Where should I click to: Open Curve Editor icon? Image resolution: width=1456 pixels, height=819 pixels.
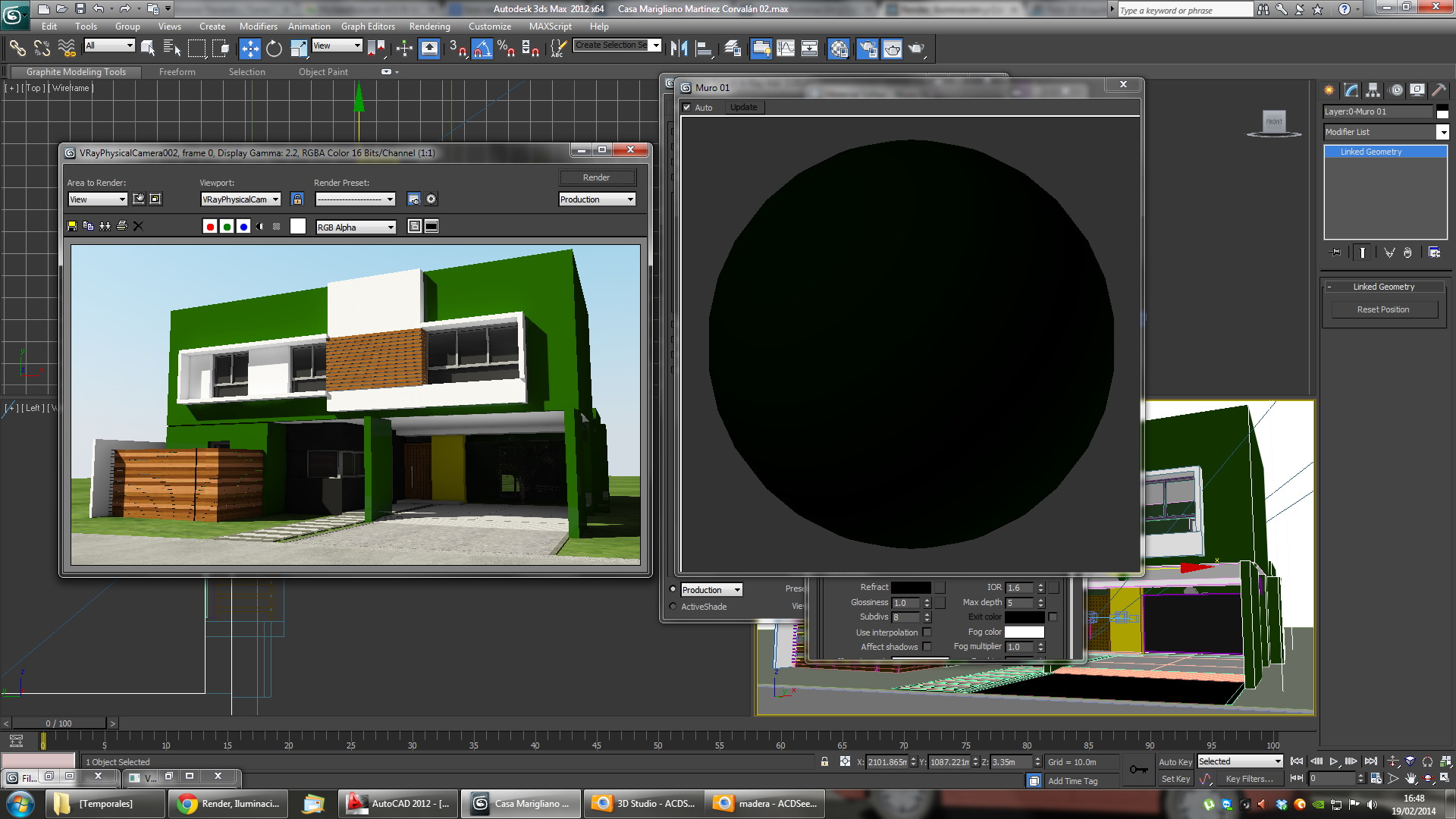(786, 49)
